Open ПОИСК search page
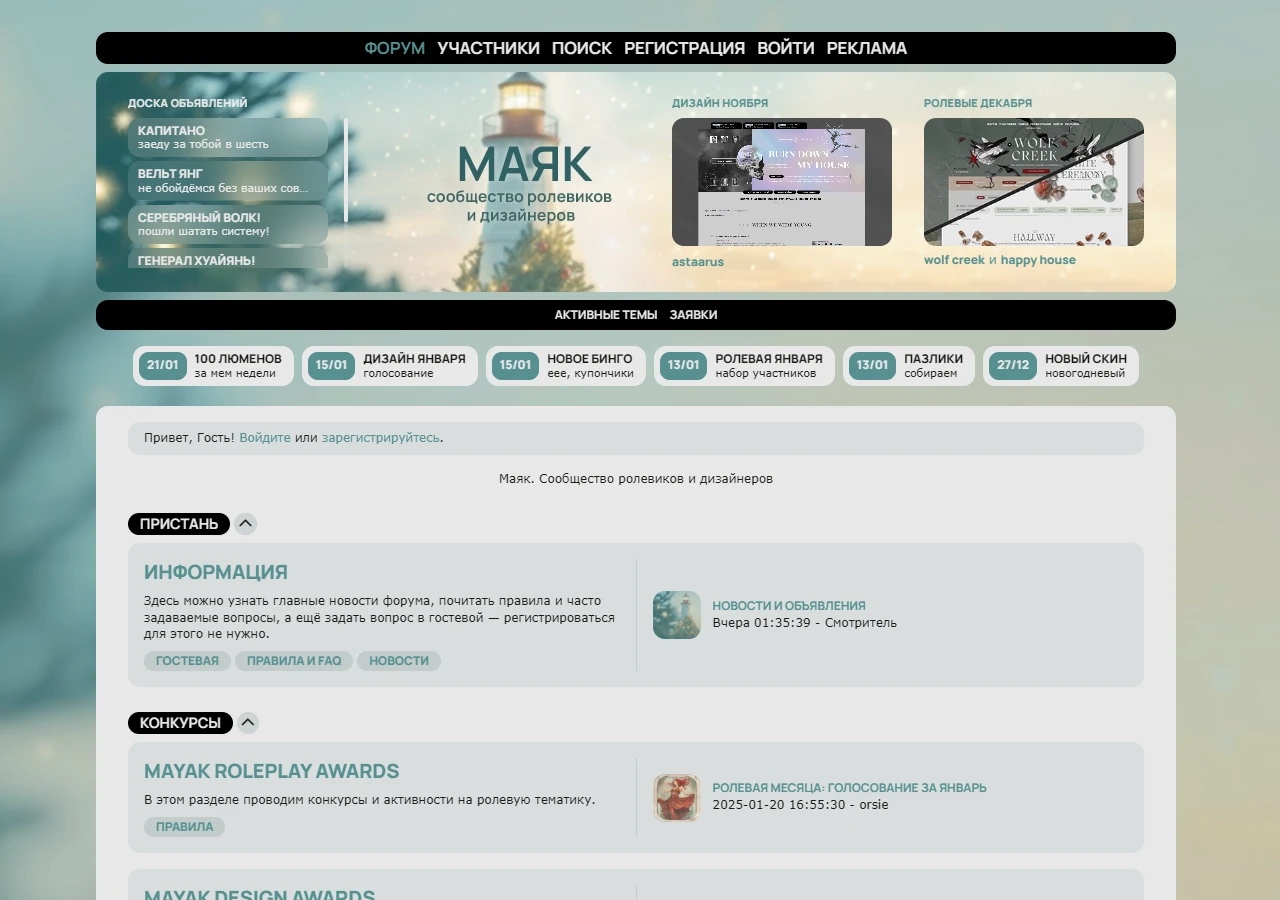The image size is (1280, 900). [x=582, y=48]
